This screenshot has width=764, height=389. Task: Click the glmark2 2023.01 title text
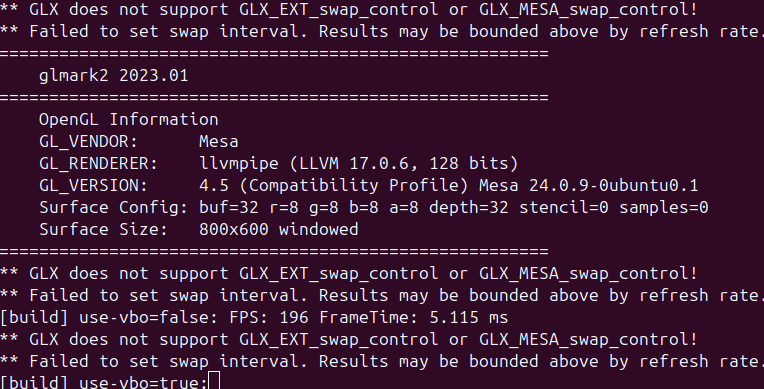click(x=114, y=76)
